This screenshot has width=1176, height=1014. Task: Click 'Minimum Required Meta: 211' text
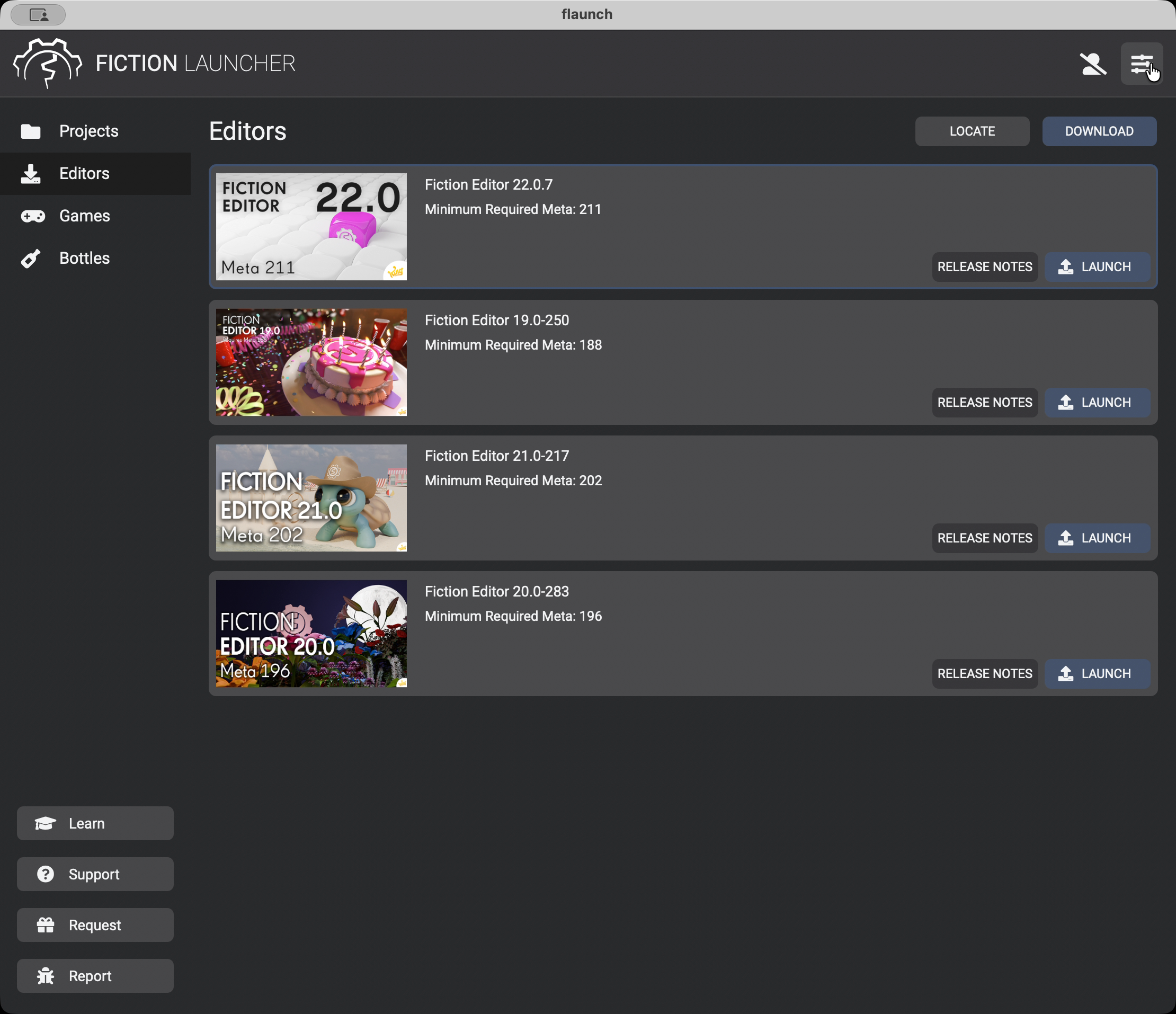point(513,209)
